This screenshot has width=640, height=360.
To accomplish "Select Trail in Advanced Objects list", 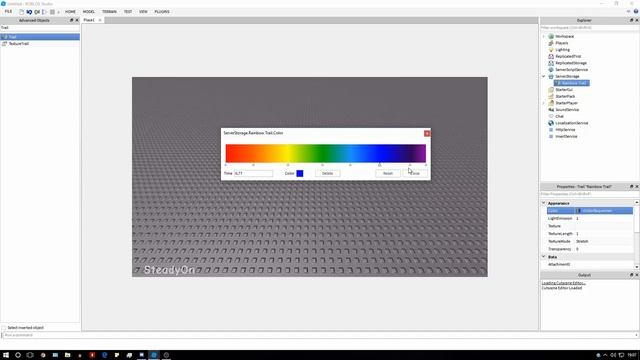I will click(40, 37).
